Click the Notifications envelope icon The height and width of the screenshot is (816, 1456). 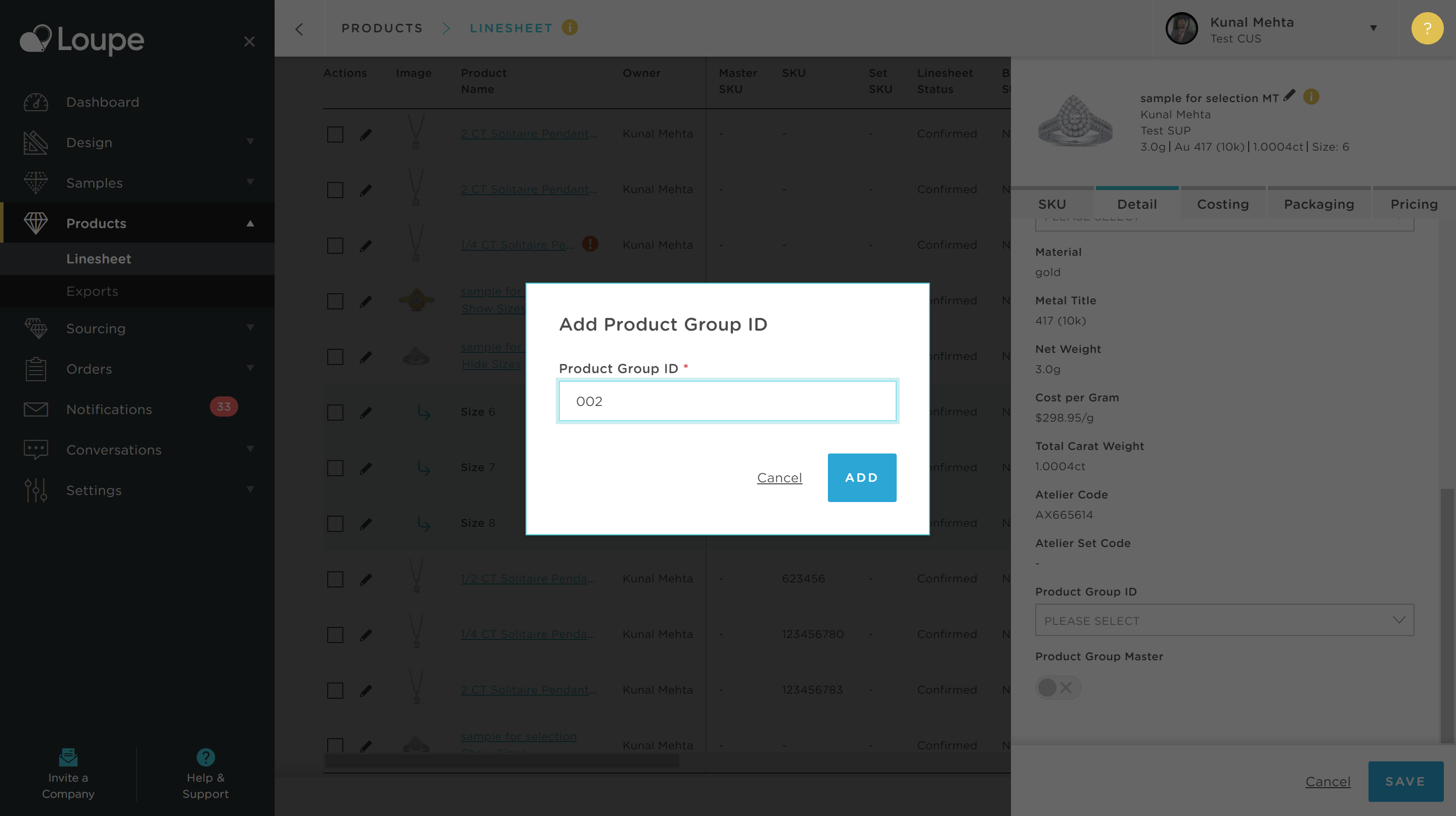pyautogui.click(x=35, y=409)
